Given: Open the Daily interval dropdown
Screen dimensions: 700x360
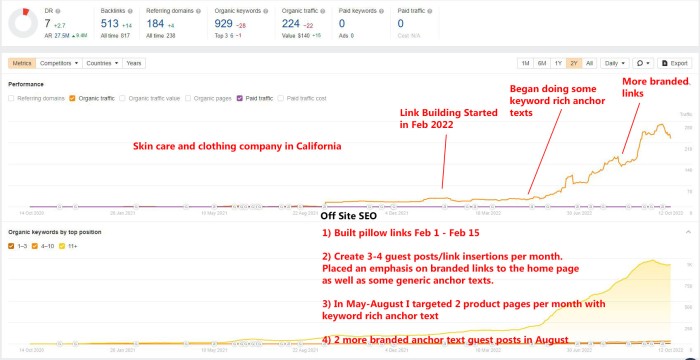Looking at the screenshot, I should (614, 63).
